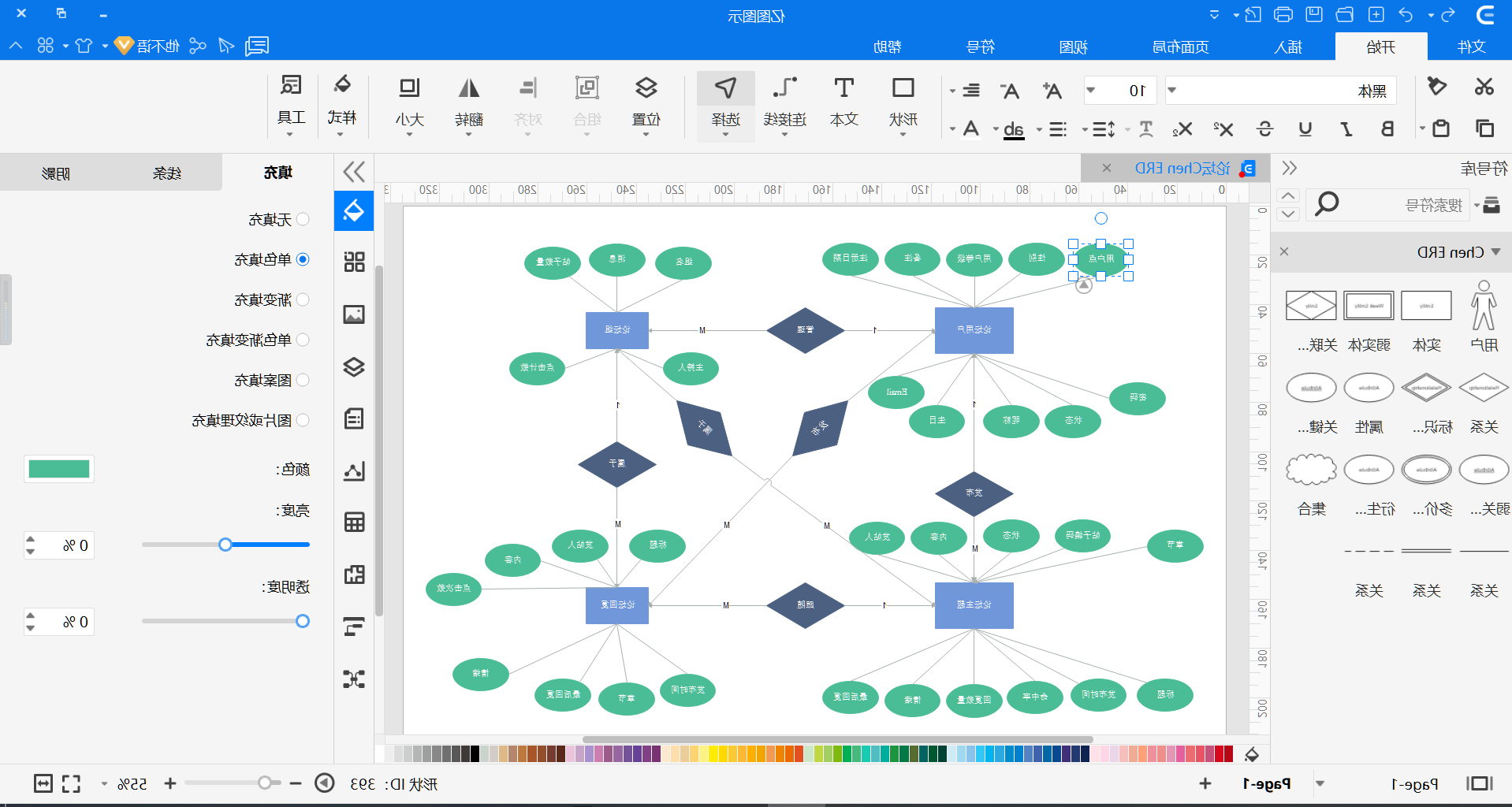Open the Page-1 page list dropdown
This screenshot has width=1512, height=807.
pos(1320,784)
